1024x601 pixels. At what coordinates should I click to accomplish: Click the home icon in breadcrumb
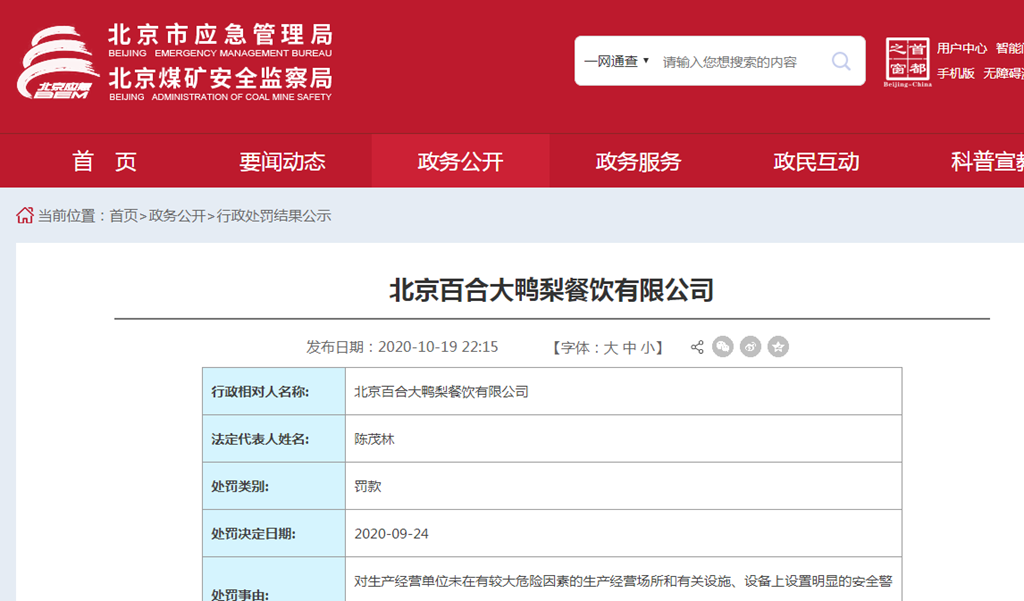pos(25,216)
